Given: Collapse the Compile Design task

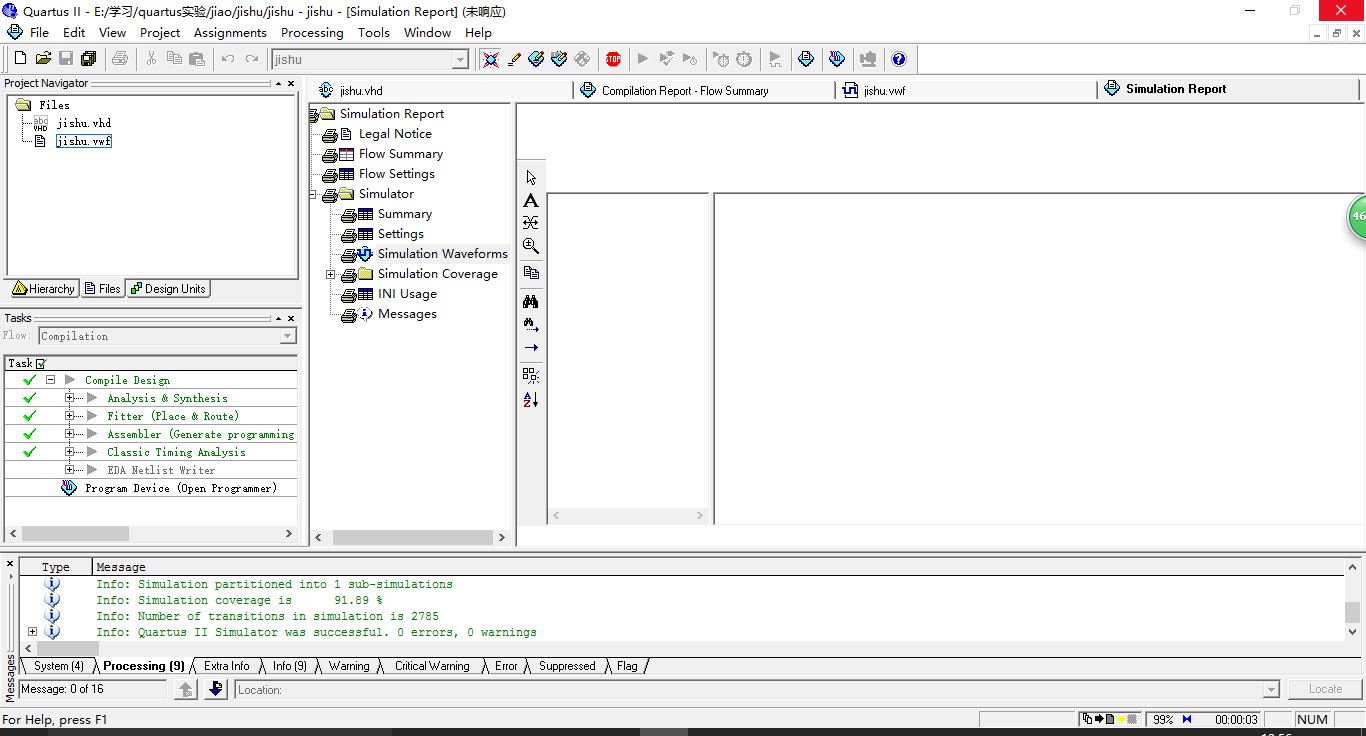Looking at the screenshot, I should click(x=50, y=380).
